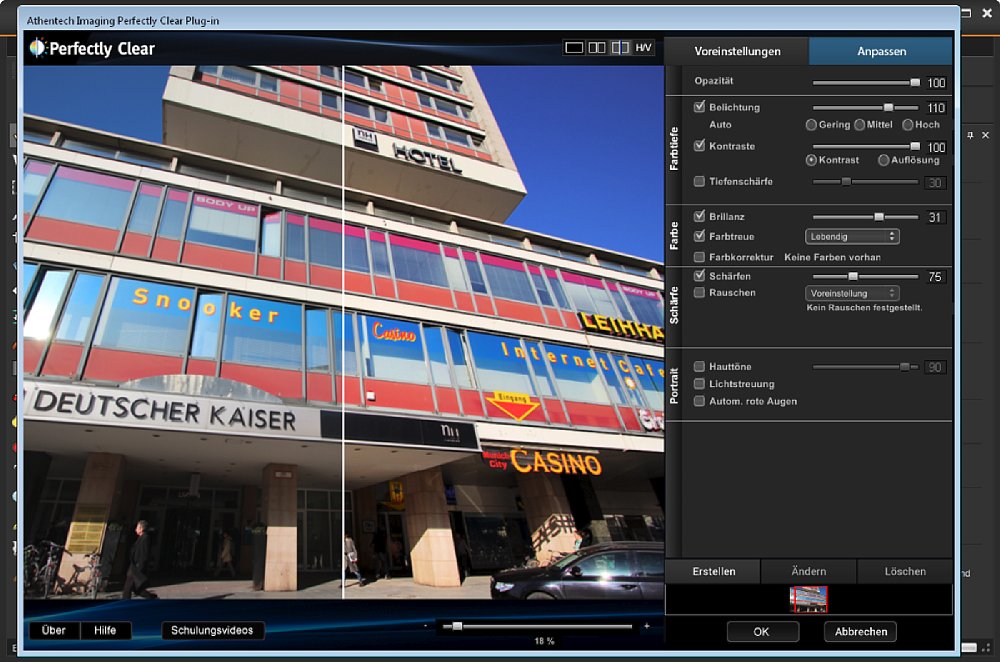Click the Hauttöne slider track
The width and height of the screenshot is (1000, 662).
865,367
